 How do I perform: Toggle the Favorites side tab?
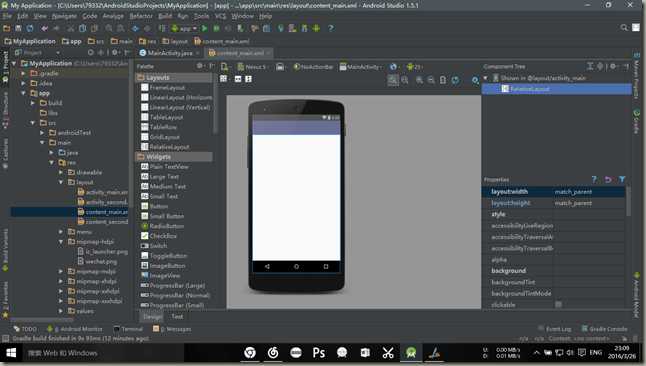point(5,300)
